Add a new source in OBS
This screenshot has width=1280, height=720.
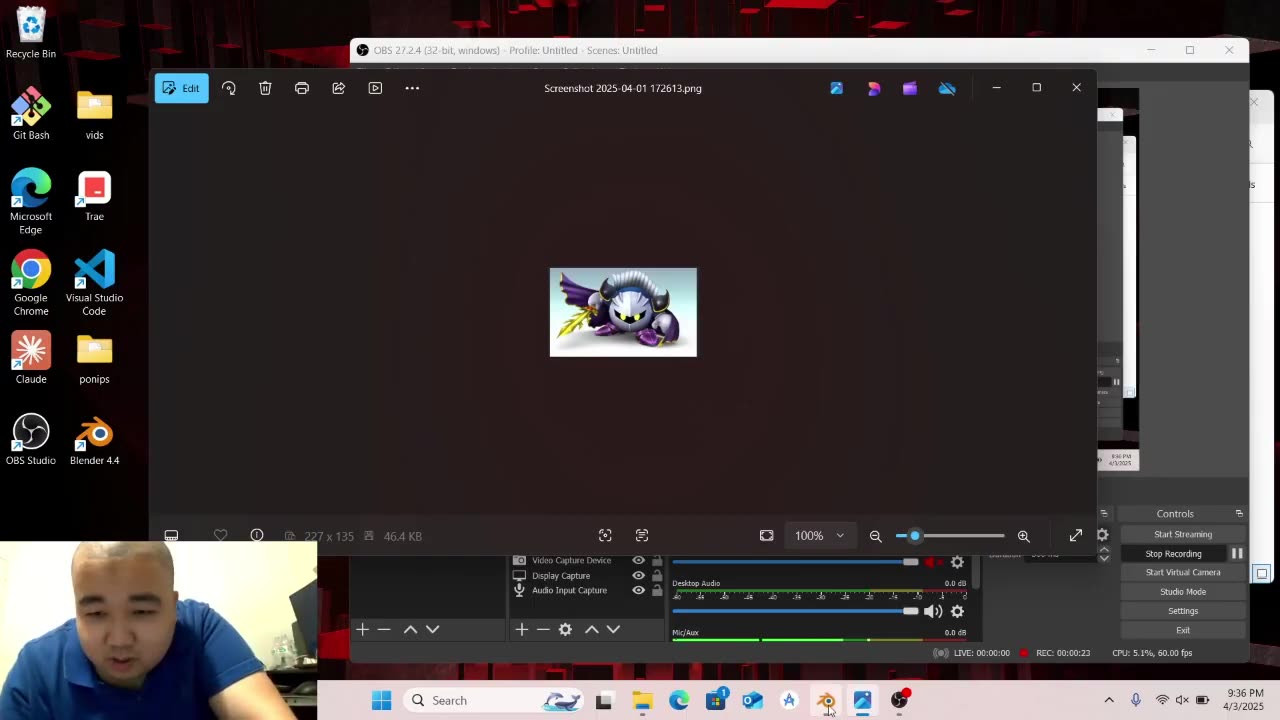pyautogui.click(x=521, y=629)
